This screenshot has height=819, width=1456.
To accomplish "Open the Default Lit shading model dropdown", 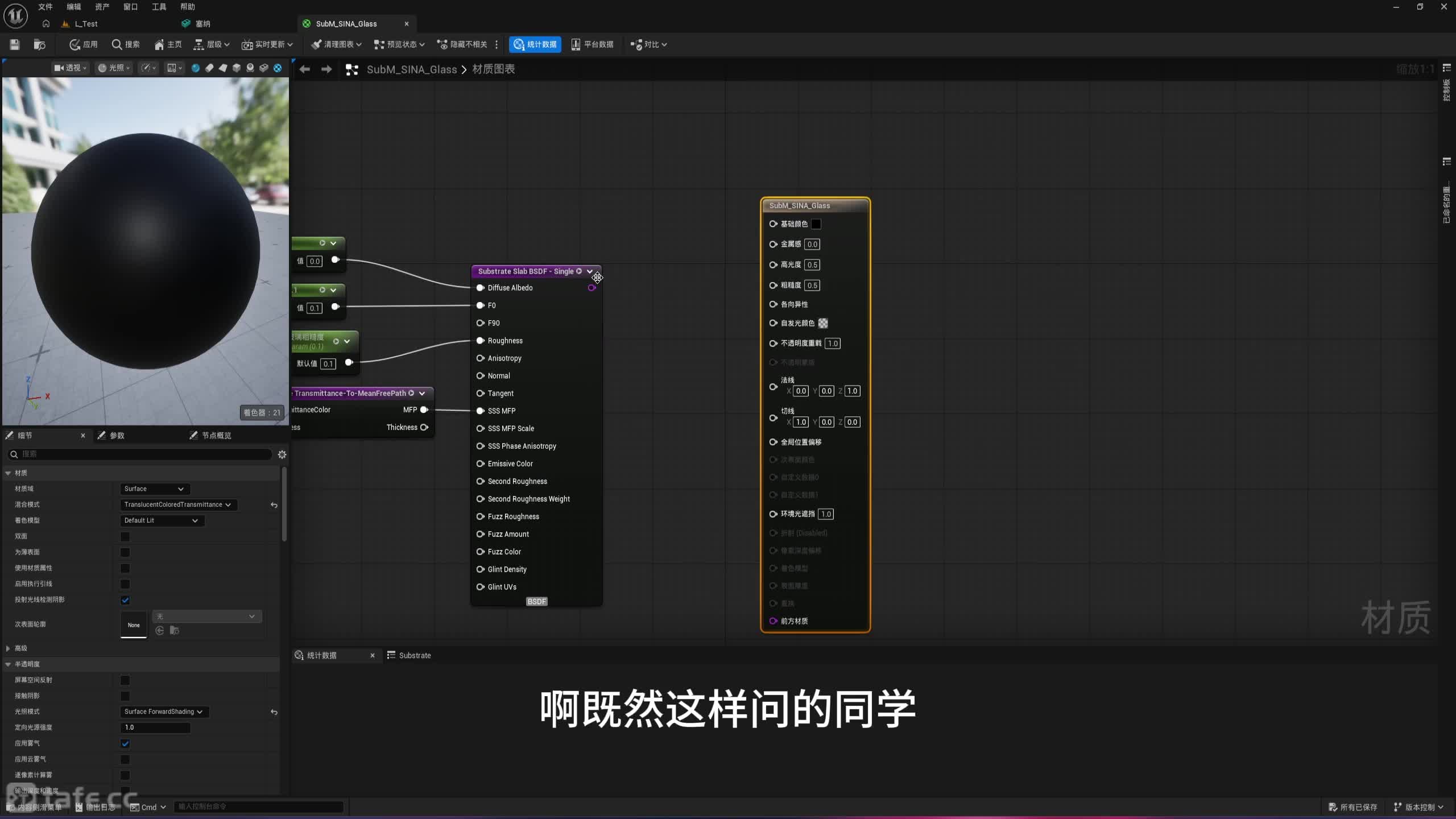I will [162, 520].
